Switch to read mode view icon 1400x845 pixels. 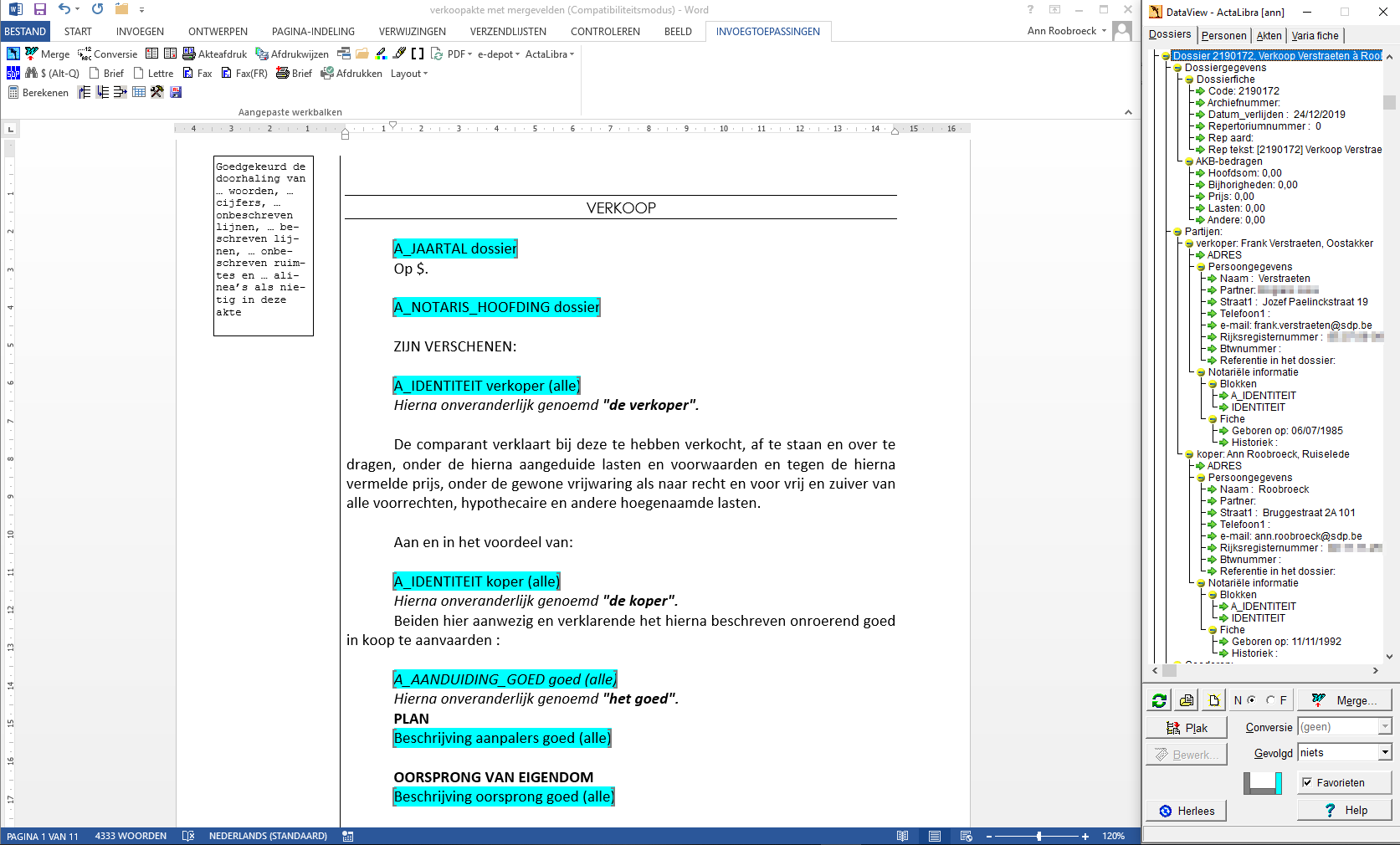coord(903,836)
